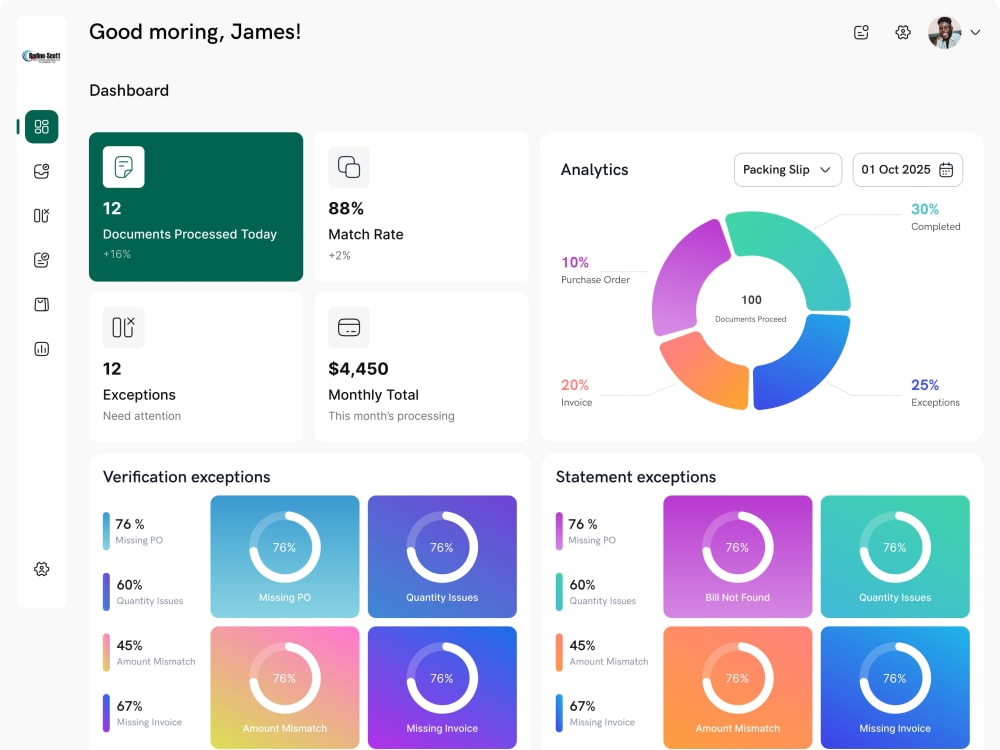This screenshot has height=750, width=1000.
Task: Open Statement Quantity Issues tile
Action: (895, 556)
